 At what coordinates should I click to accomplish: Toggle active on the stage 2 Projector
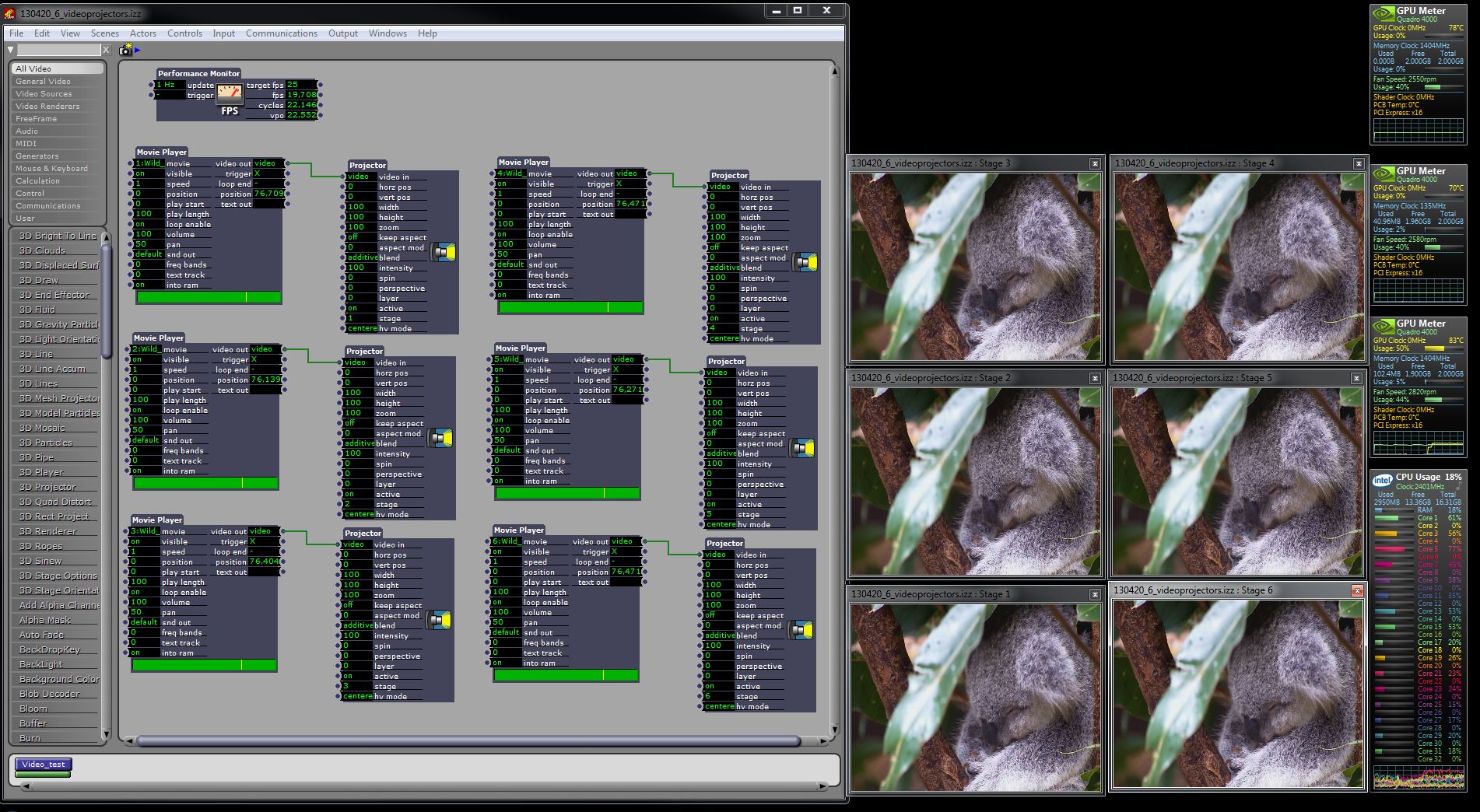pos(356,494)
